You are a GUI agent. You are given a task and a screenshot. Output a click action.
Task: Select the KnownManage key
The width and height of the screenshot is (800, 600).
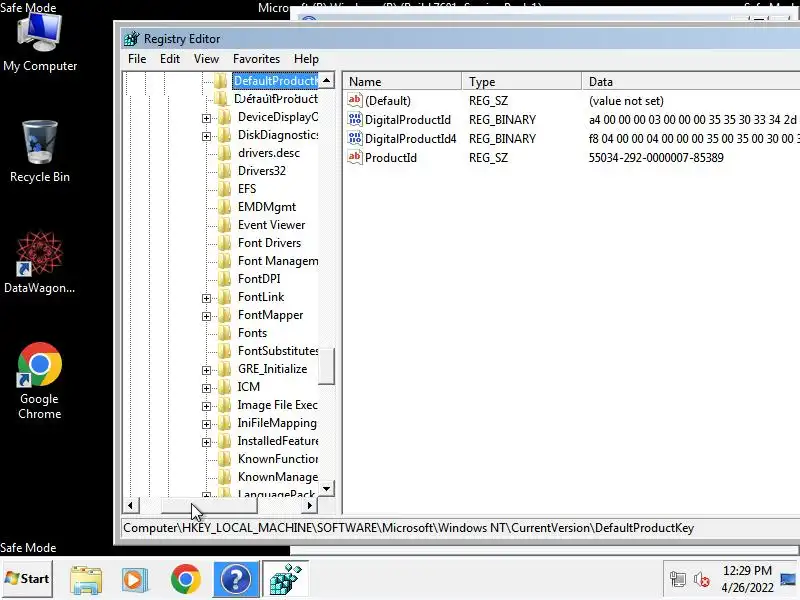pos(278,477)
